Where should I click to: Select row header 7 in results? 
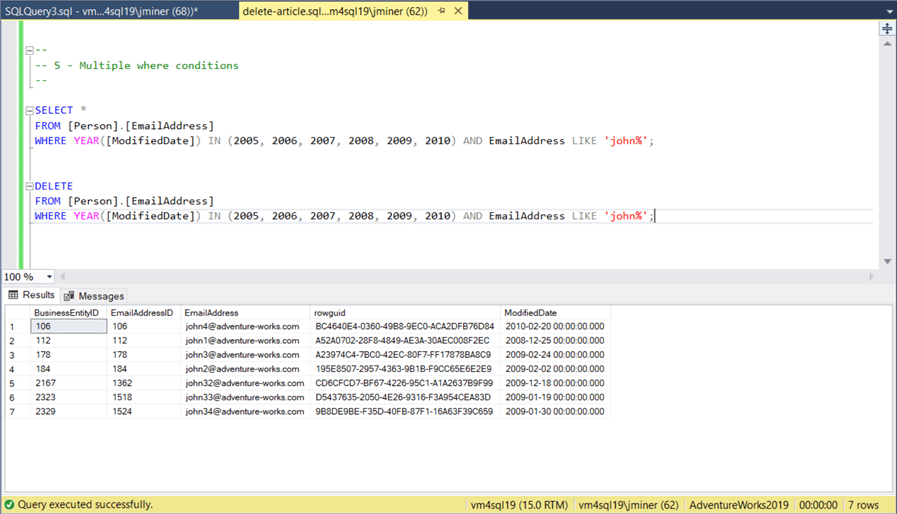17,412
